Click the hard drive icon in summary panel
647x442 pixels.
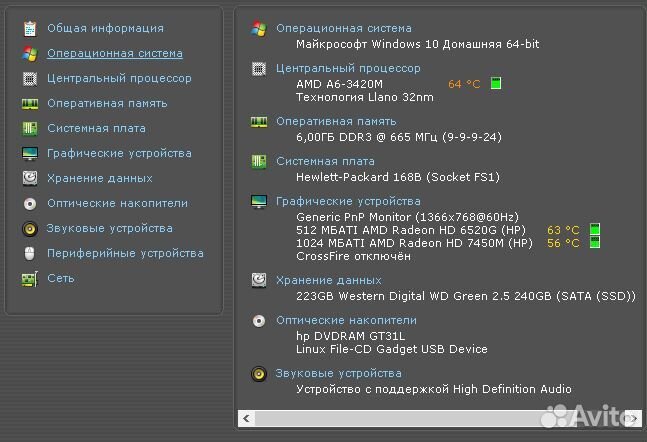pyautogui.click(x=259, y=280)
